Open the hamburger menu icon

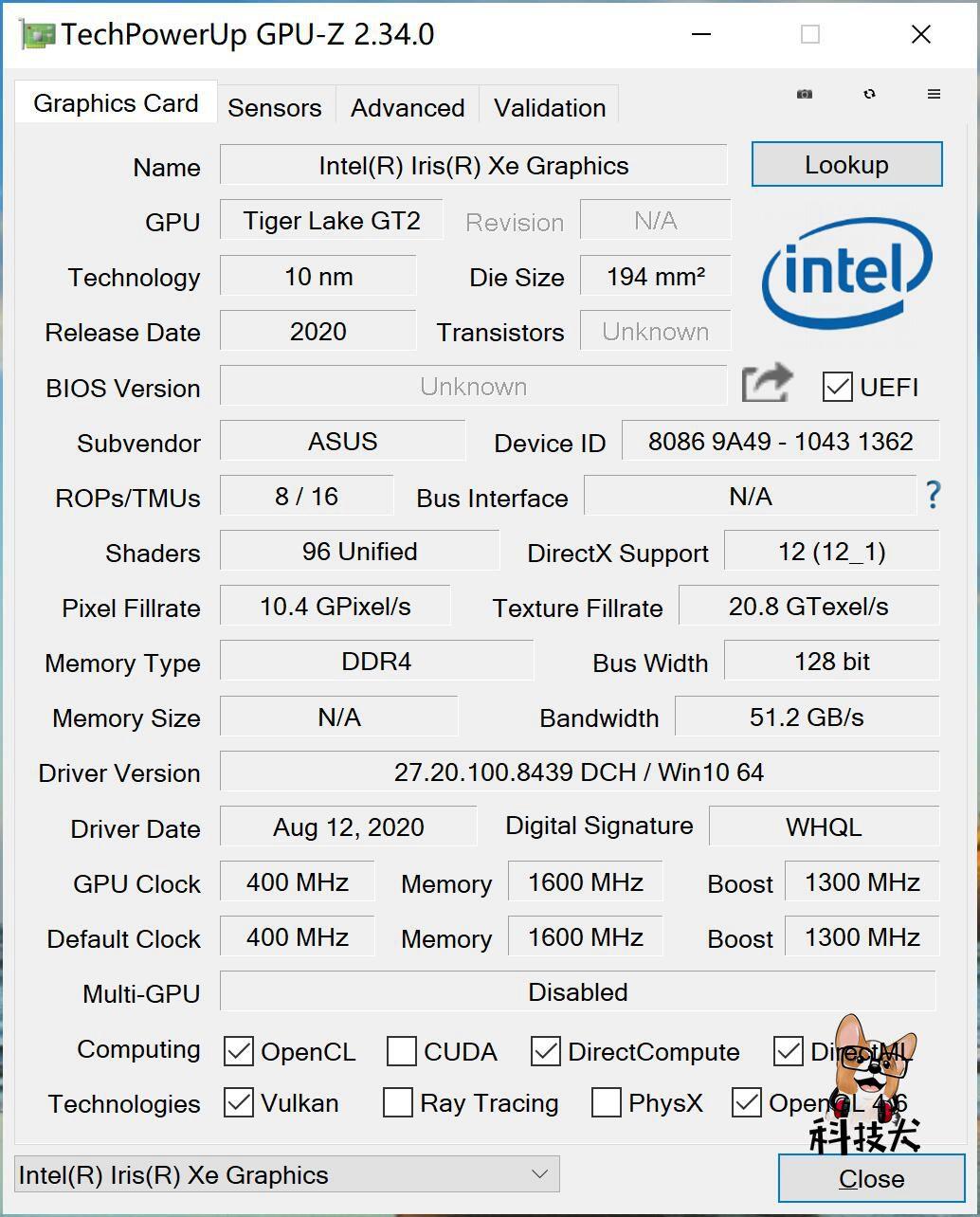[x=934, y=94]
